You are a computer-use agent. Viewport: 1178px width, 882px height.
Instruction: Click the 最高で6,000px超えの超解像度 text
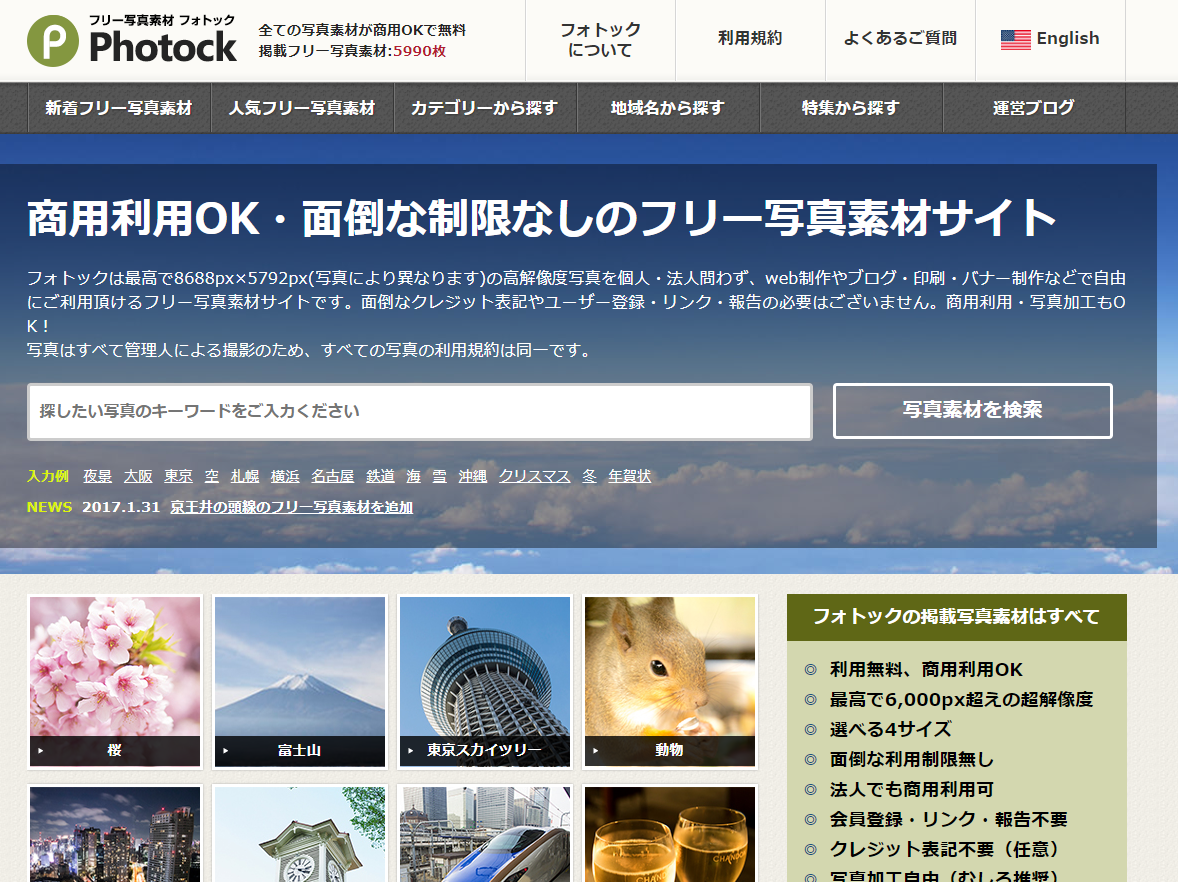[x=961, y=699]
